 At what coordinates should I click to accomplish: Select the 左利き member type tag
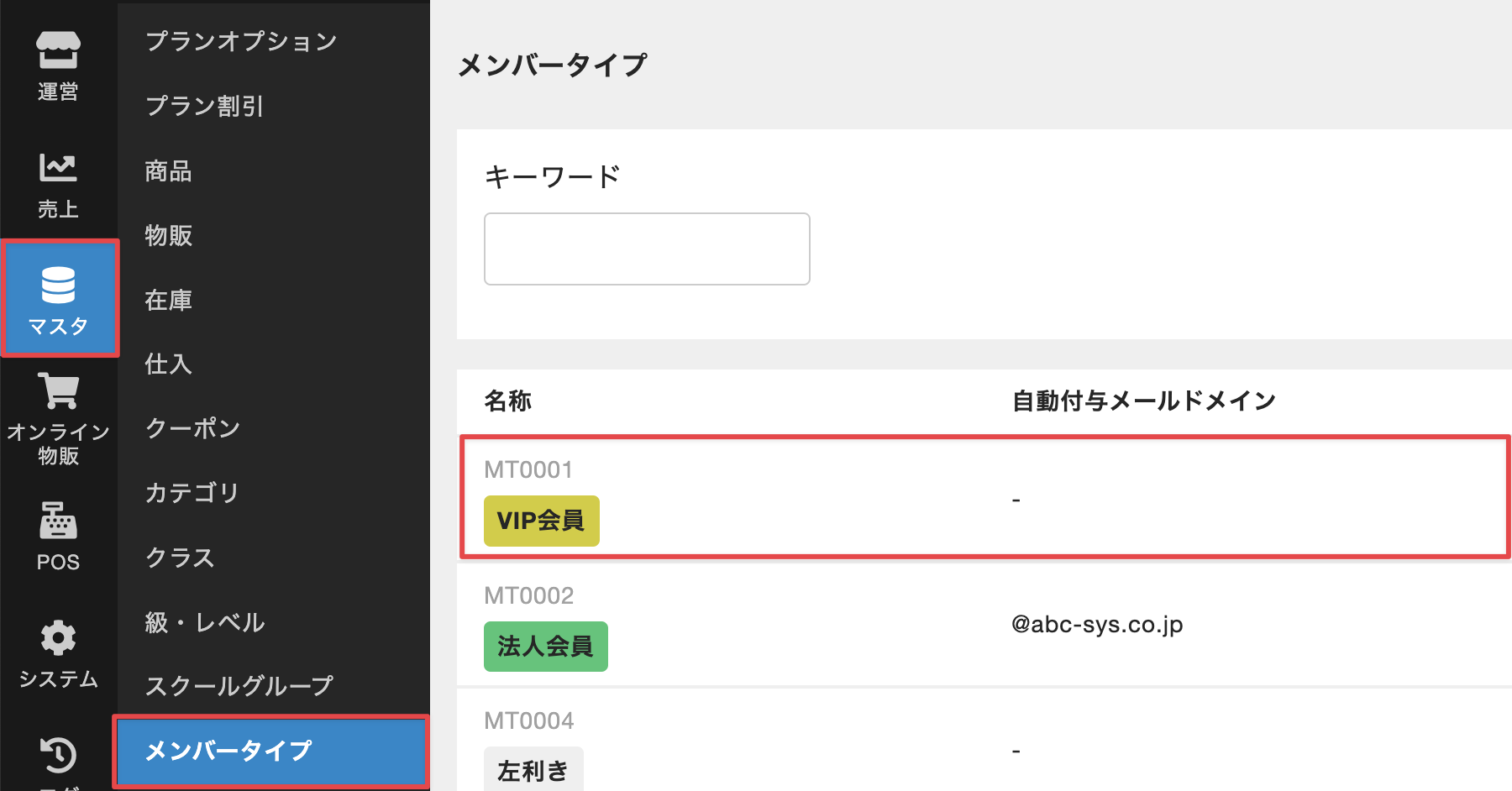533,770
